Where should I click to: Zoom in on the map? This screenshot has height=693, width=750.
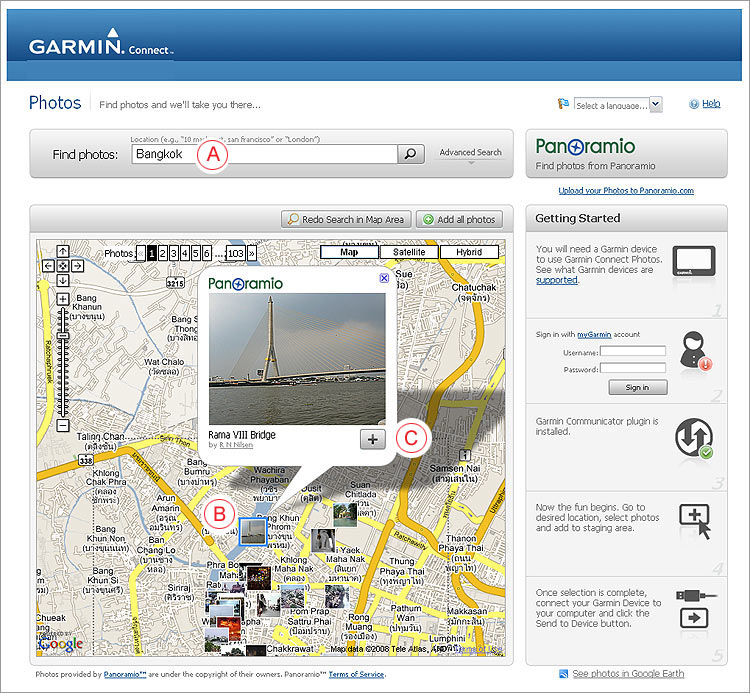coord(62,299)
